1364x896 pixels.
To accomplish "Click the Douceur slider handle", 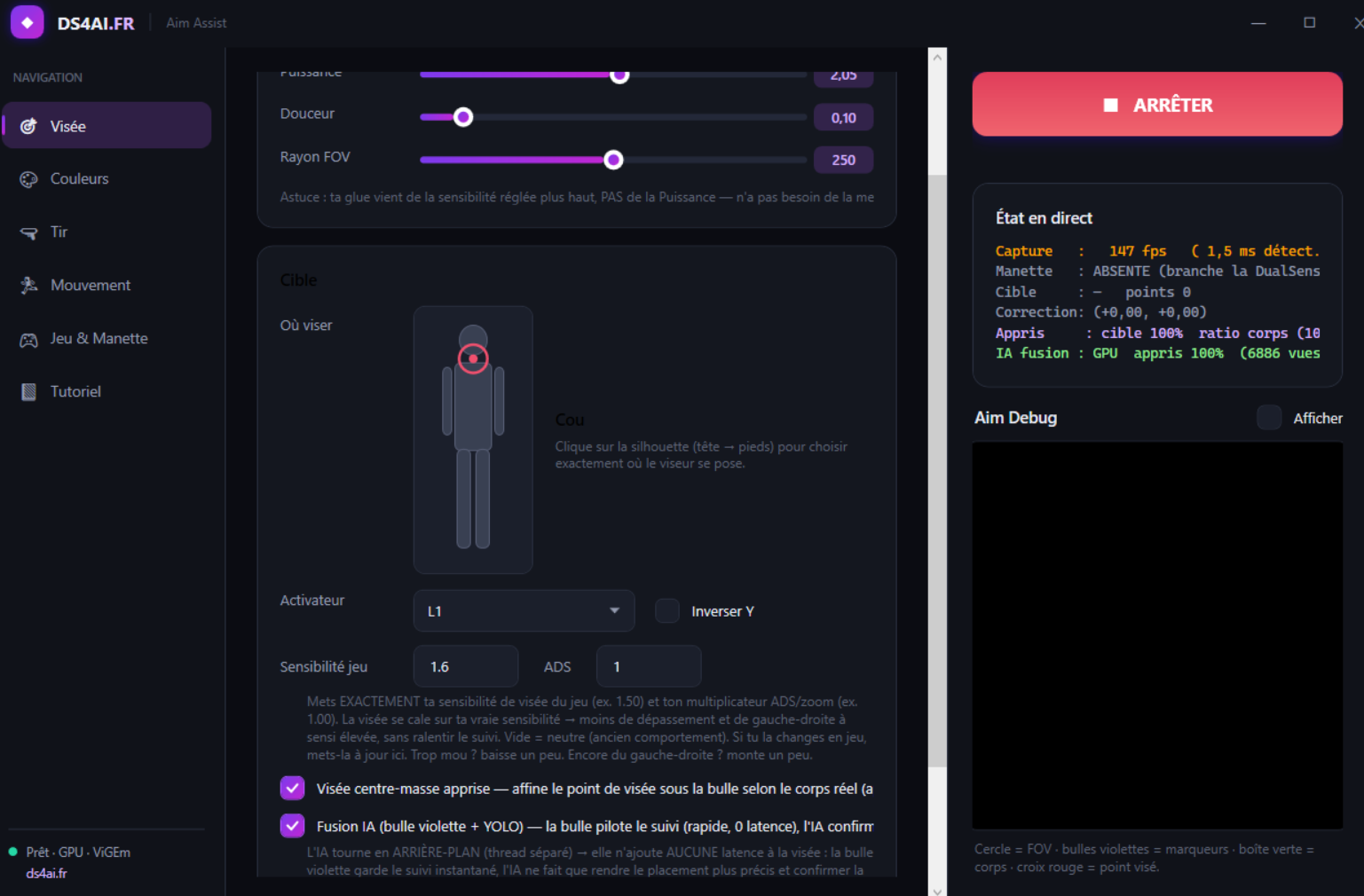I will tap(463, 117).
